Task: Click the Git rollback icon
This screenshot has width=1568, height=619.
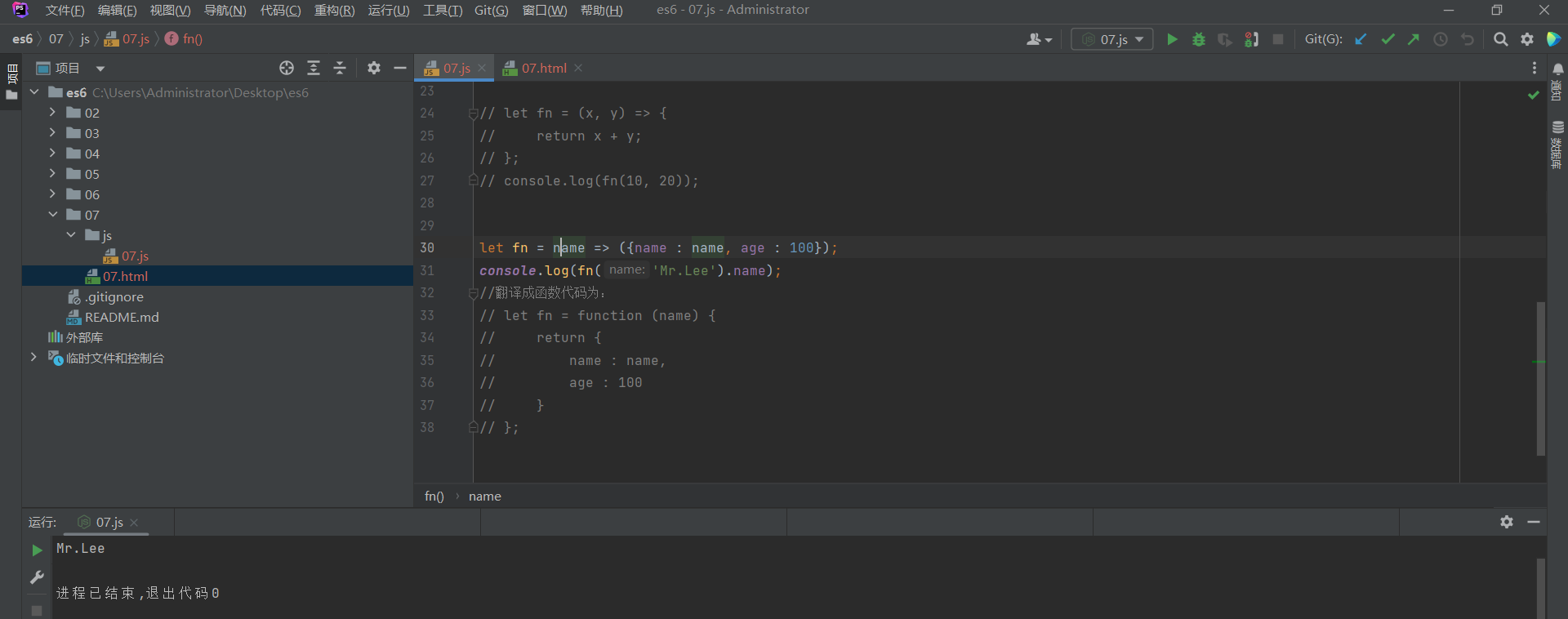Action: click(x=1468, y=39)
